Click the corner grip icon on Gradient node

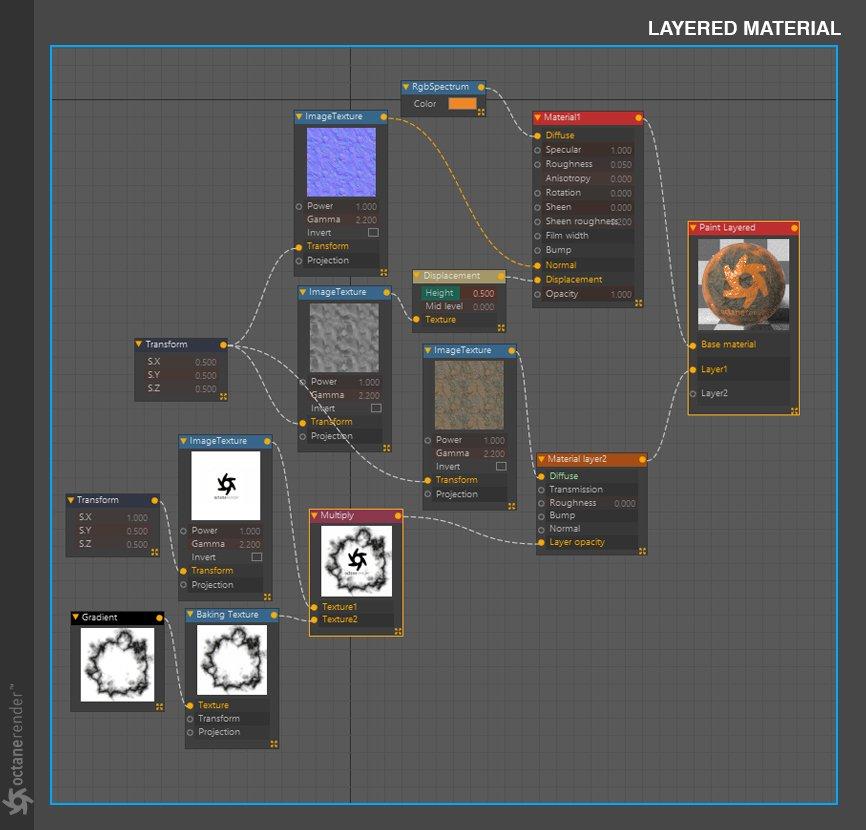(x=160, y=706)
